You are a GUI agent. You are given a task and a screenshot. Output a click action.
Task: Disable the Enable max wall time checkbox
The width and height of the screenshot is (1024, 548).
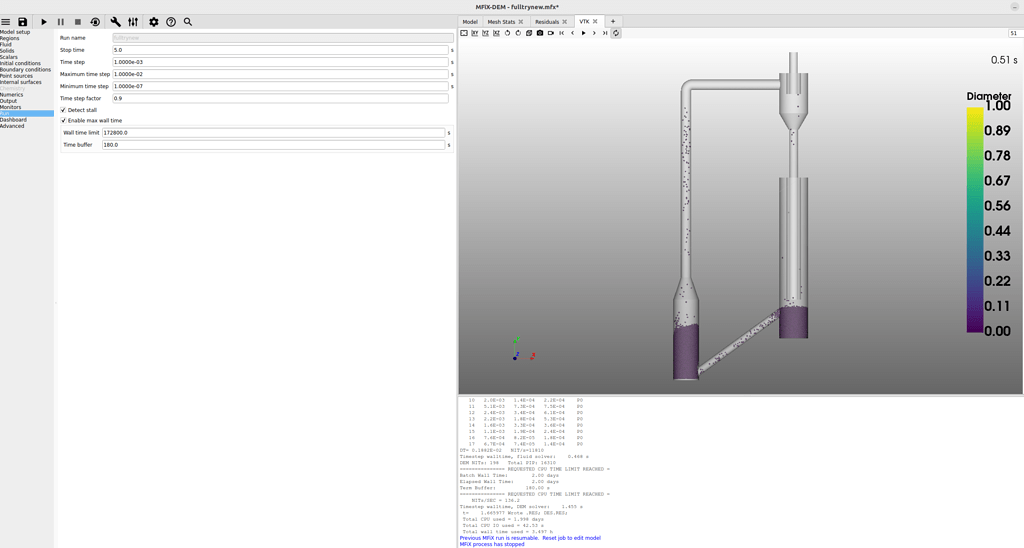[x=63, y=120]
